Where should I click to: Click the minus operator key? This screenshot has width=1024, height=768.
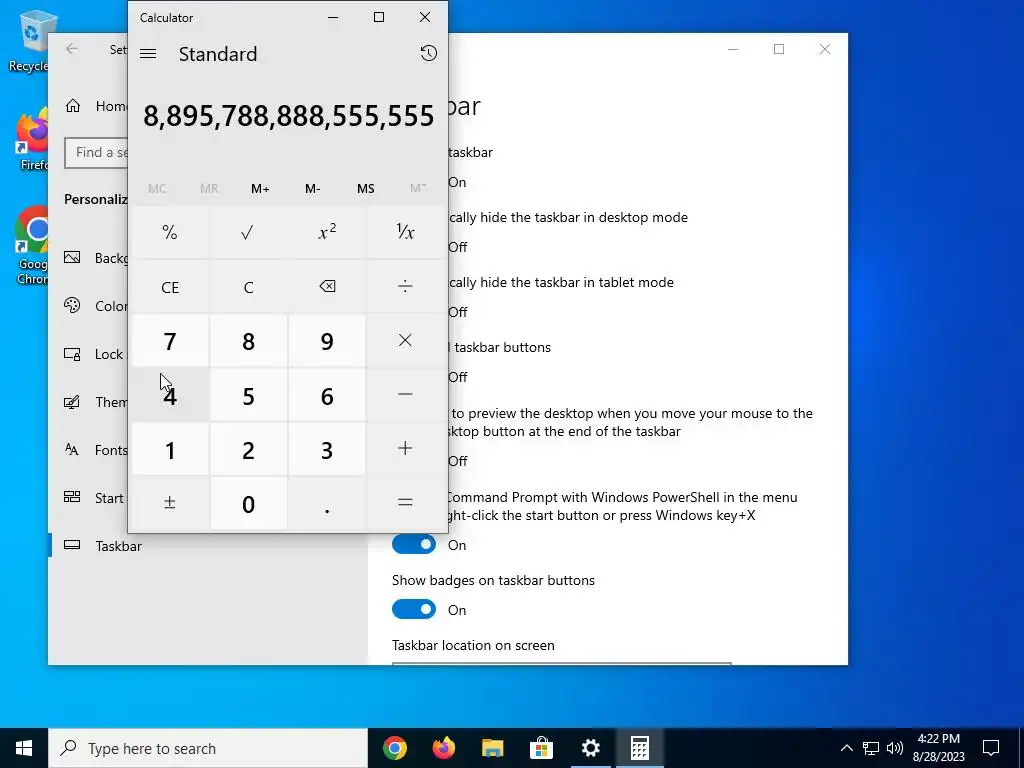(405, 395)
